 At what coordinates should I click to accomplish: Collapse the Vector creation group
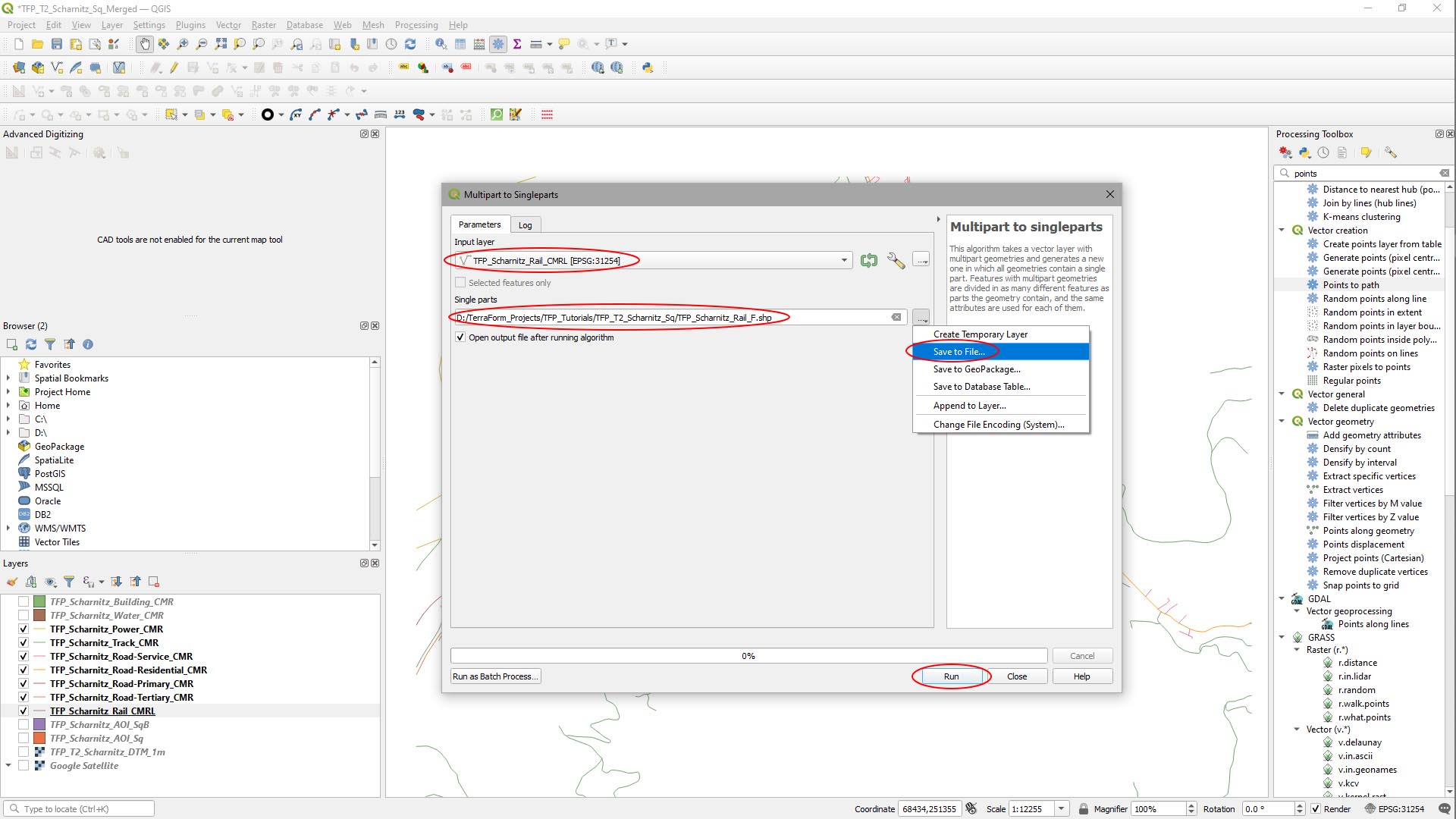tap(1282, 230)
